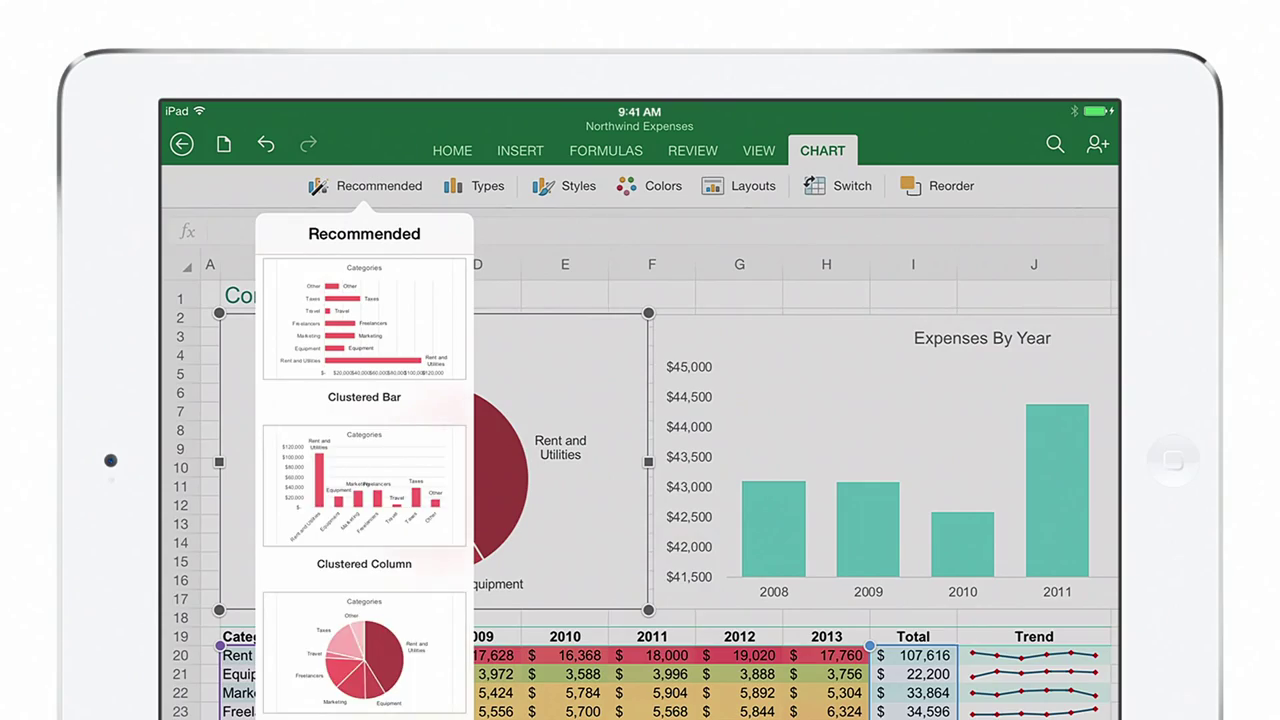The width and height of the screenshot is (1280, 720).
Task: Select row 5 header
Action: click(181, 374)
